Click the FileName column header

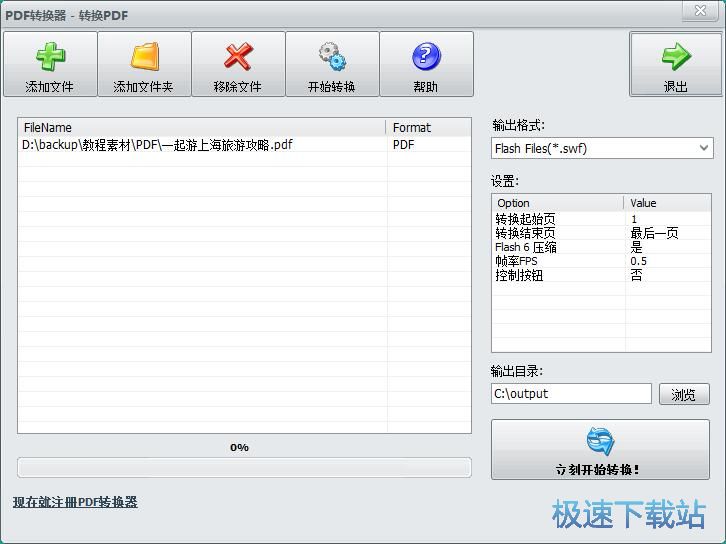[201, 127]
